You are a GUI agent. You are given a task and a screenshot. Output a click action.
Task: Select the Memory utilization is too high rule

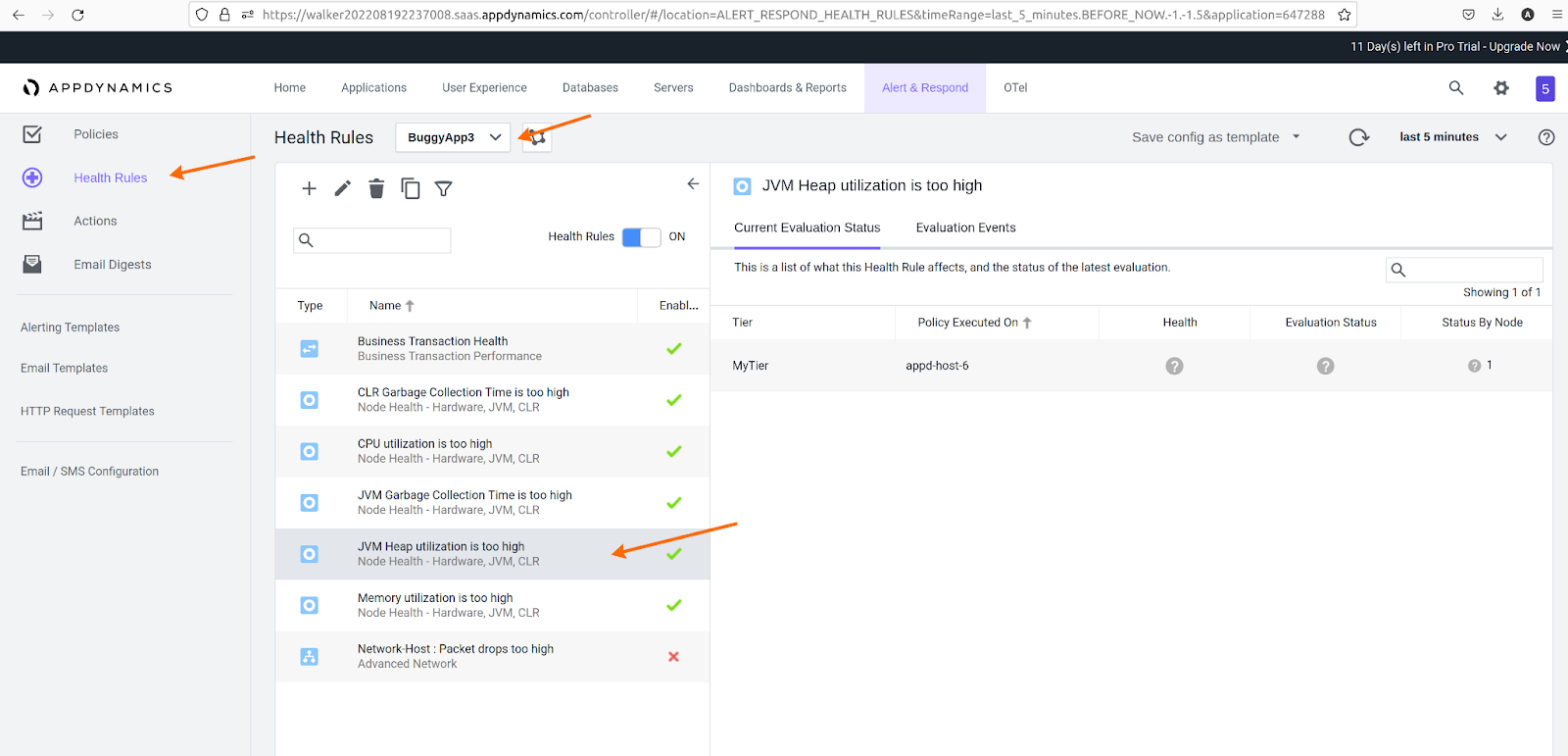(492, 605)
